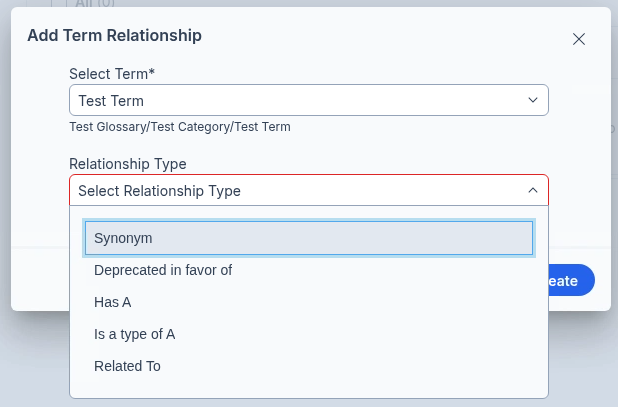Choose Is a type of A
This screenshot has height=407, width=618.
coord(134,334)
